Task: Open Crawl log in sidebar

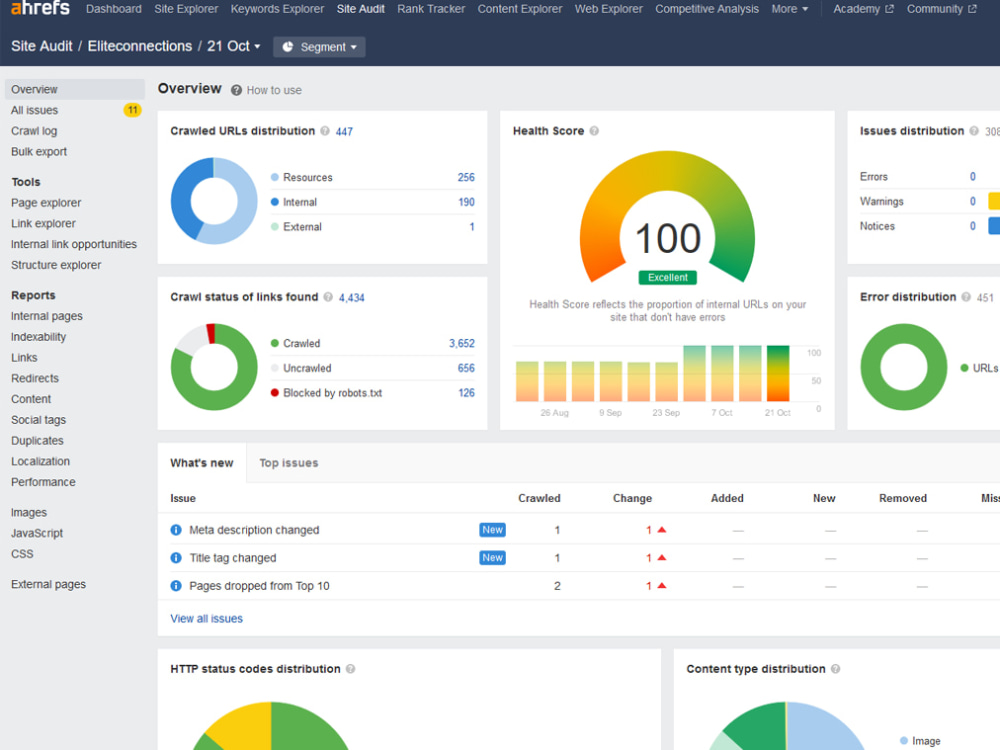Action: [x=34, y=131]
